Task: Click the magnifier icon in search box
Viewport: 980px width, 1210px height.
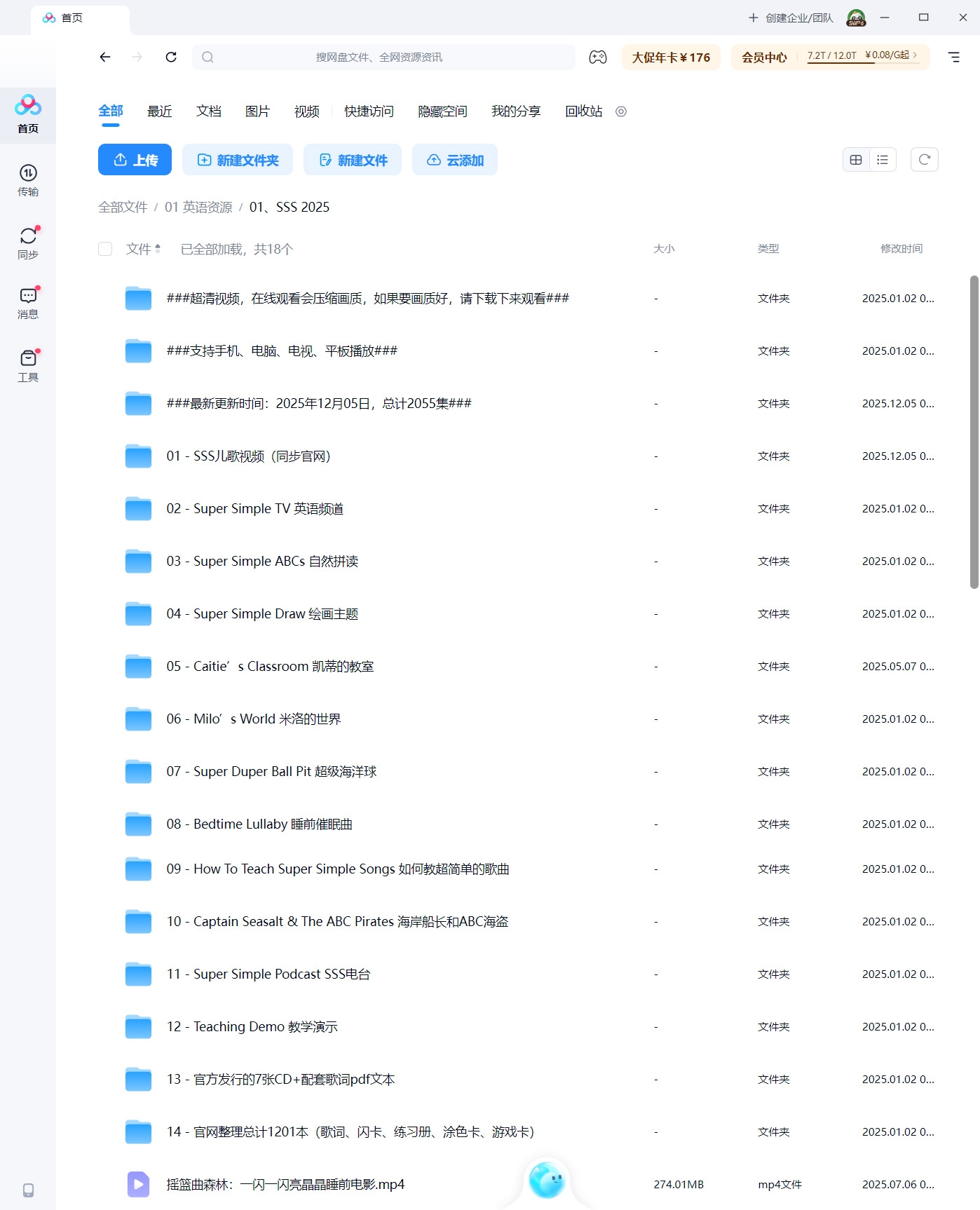Action: [207, 57]
